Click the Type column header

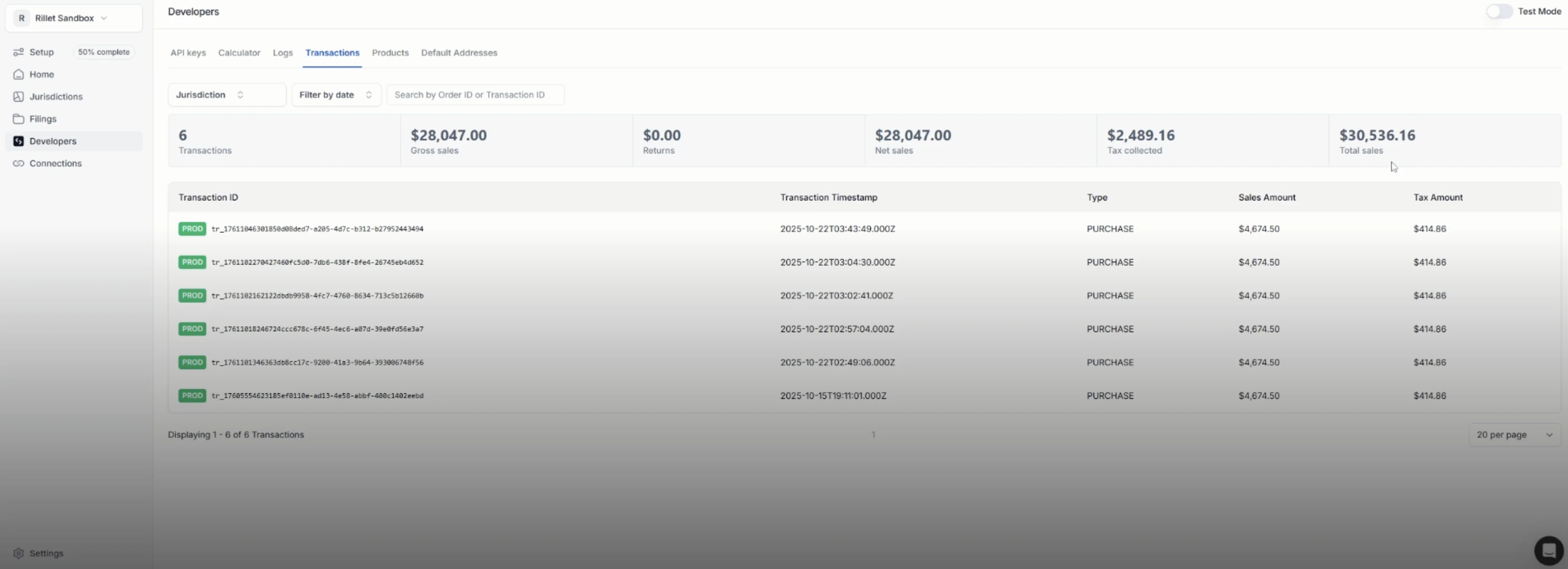(1097, 198)
